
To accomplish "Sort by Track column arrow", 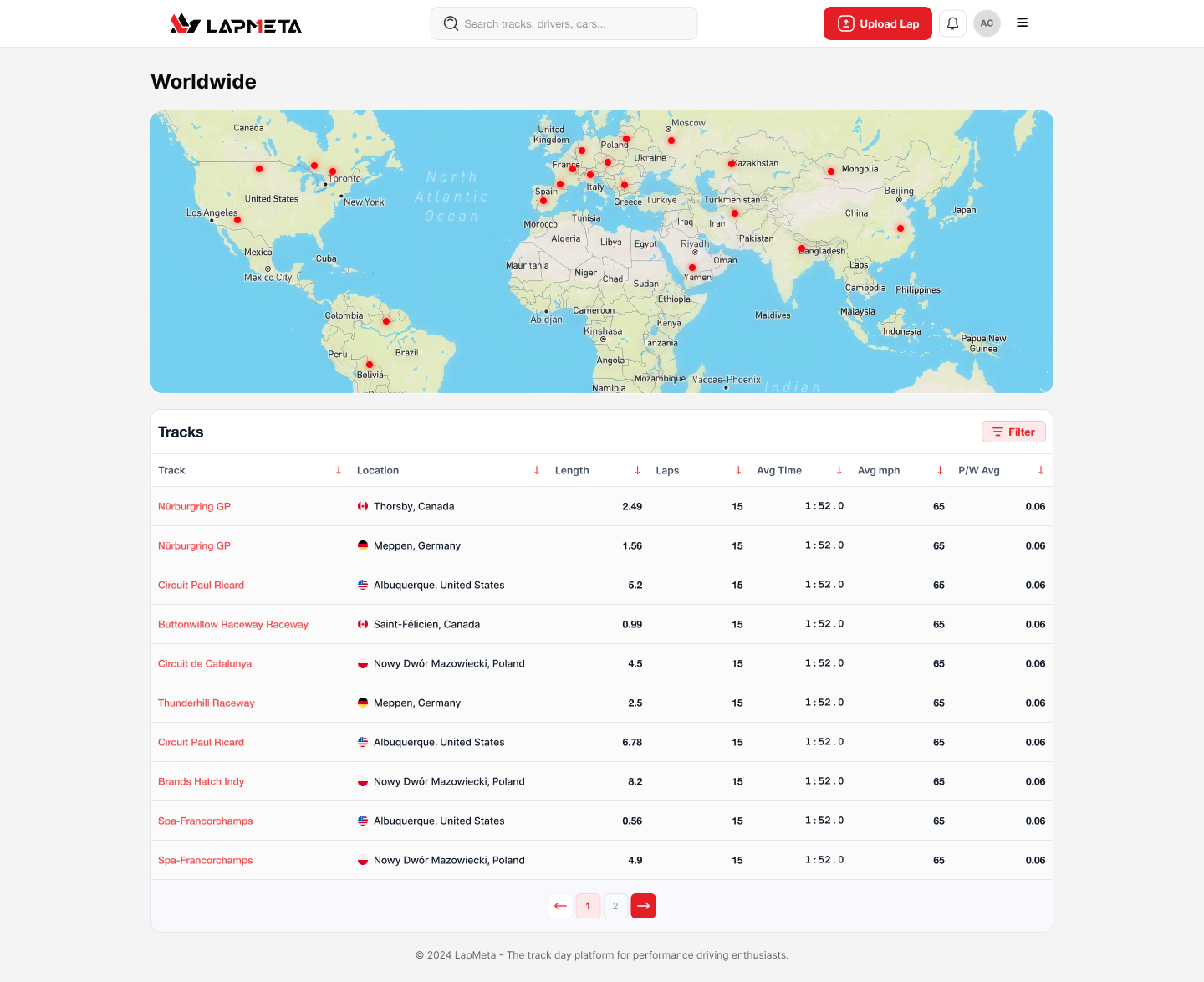I will pyautogui.click(x=339, y=470).
